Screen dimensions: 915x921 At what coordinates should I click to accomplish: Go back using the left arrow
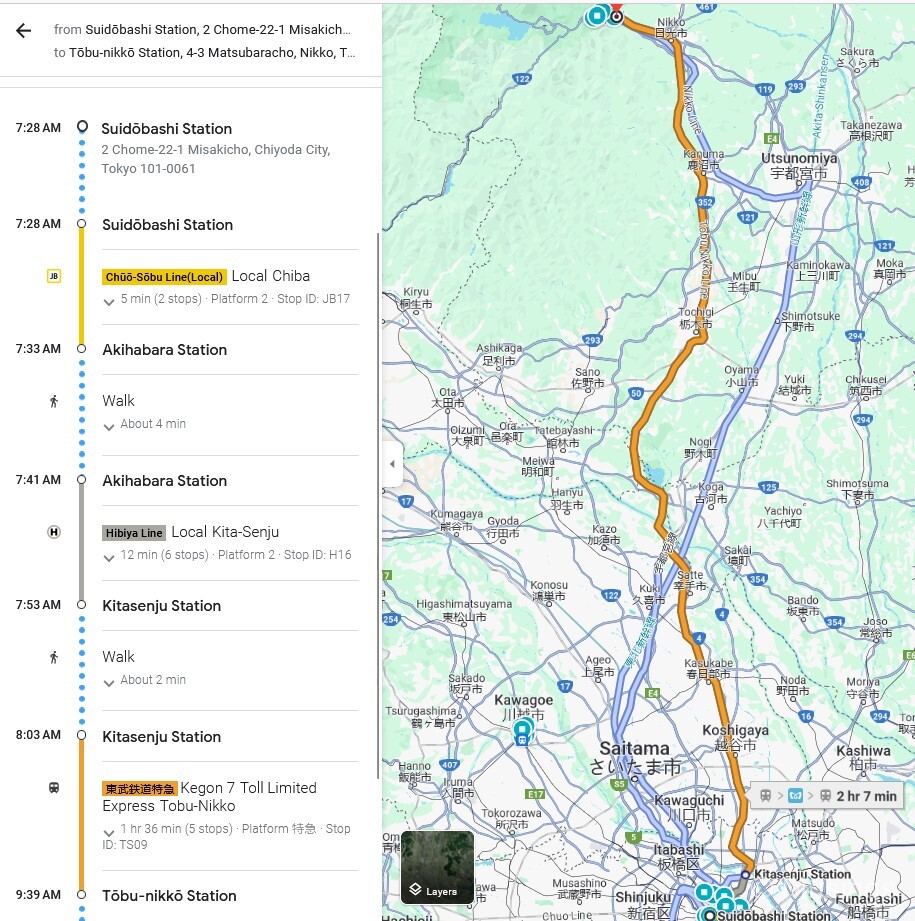23,31
